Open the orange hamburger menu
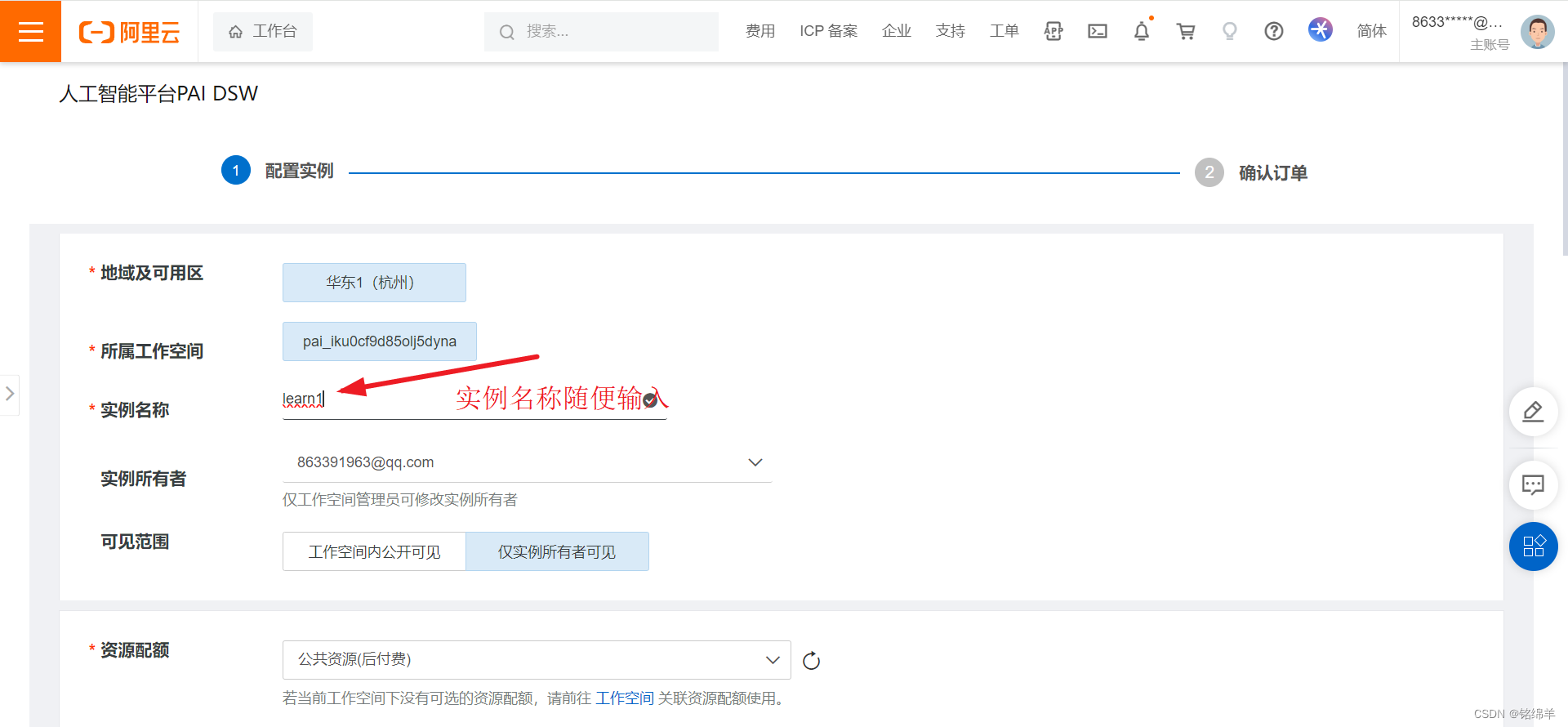This screenshot has width=1568, height=727. pos(30,31)
